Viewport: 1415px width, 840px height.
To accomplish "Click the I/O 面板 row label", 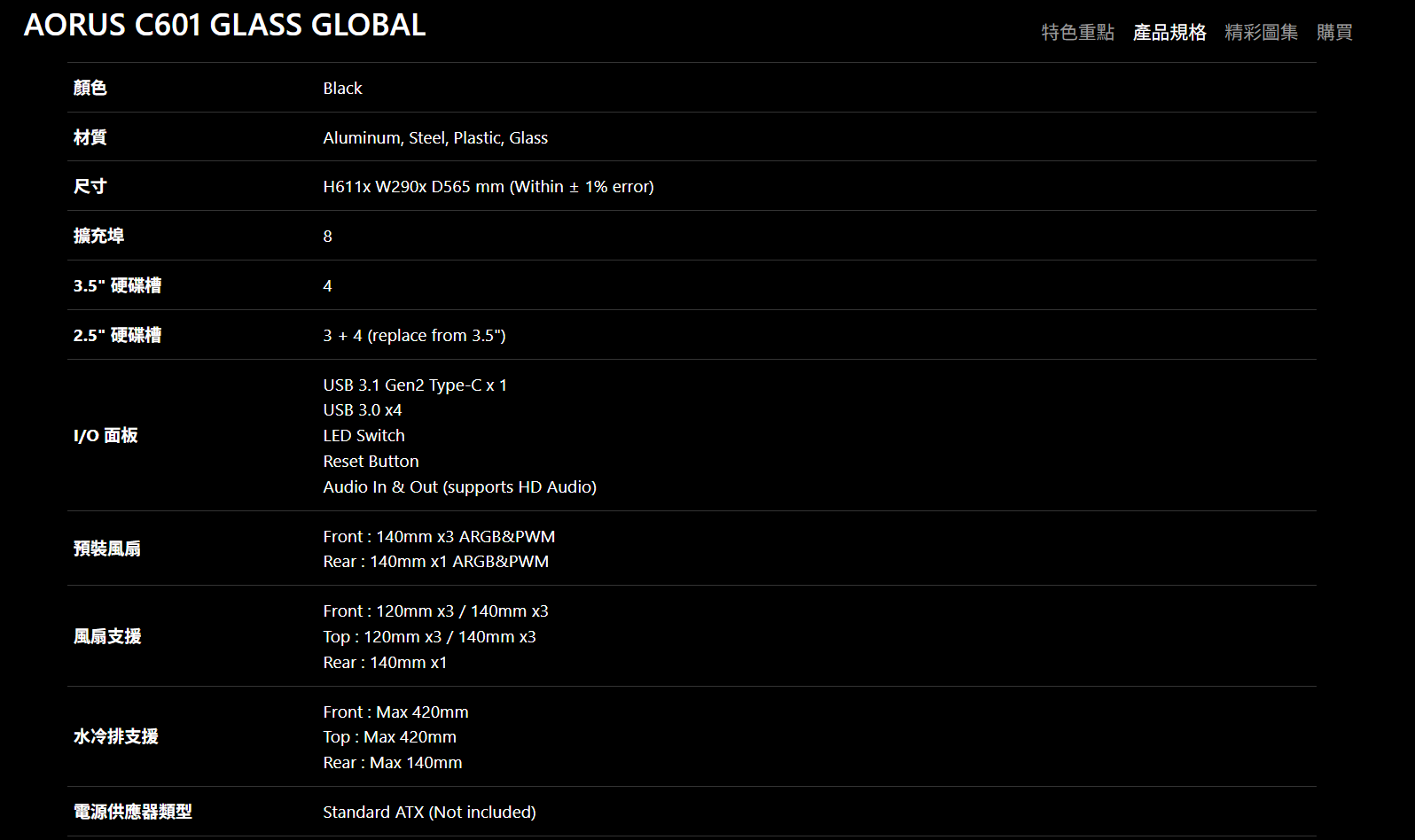I will pyautogui.click(x=106, y=436).
